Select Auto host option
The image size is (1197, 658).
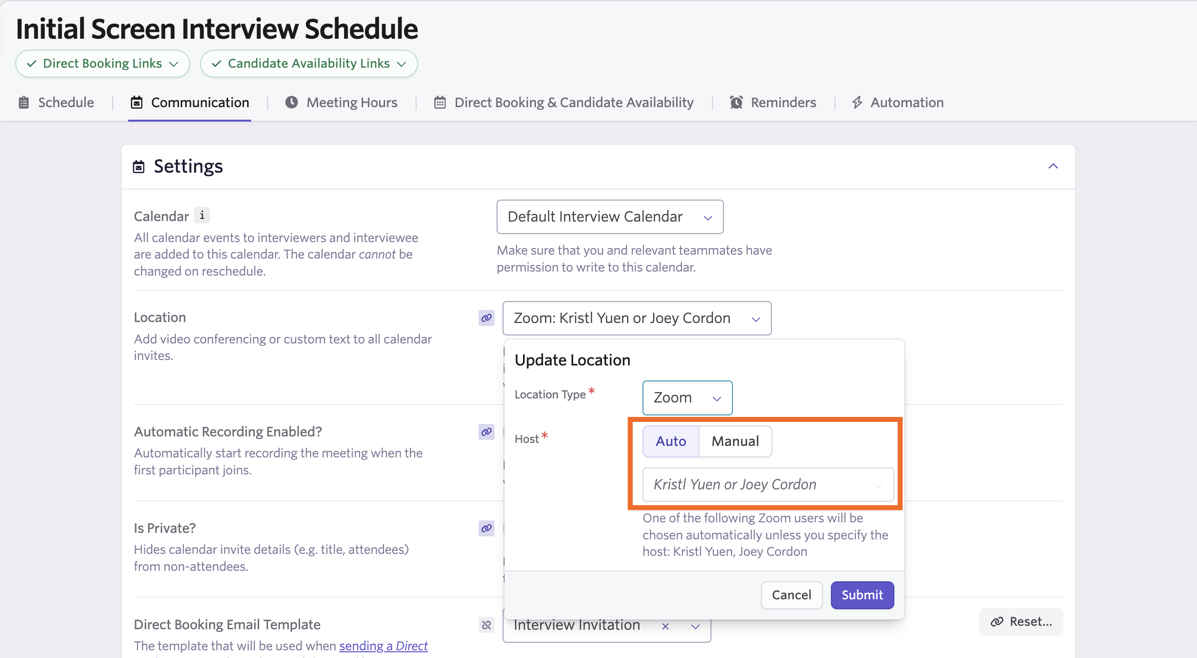tap(670, 441)
